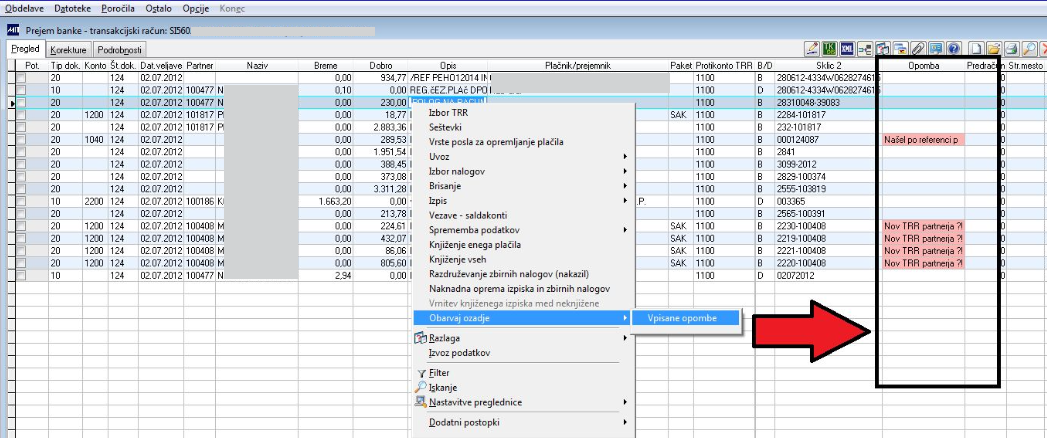Select the Pregled tab
Screen dimensions: 1047x438
click(x=25, y=49)
